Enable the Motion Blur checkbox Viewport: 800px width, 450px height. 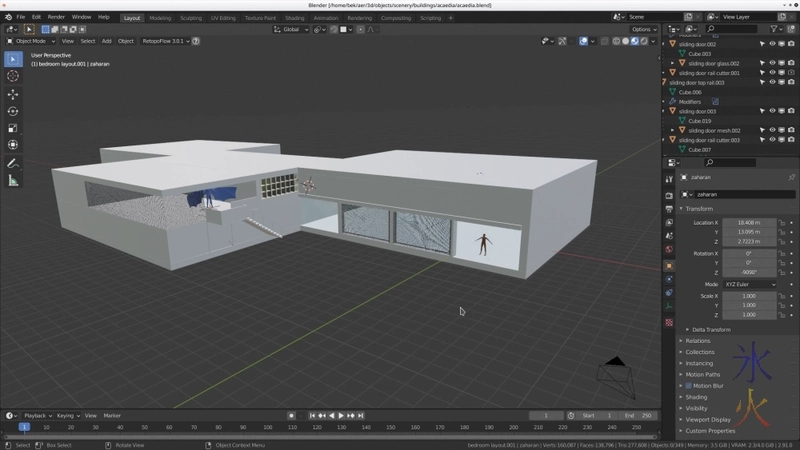point(688,385)
